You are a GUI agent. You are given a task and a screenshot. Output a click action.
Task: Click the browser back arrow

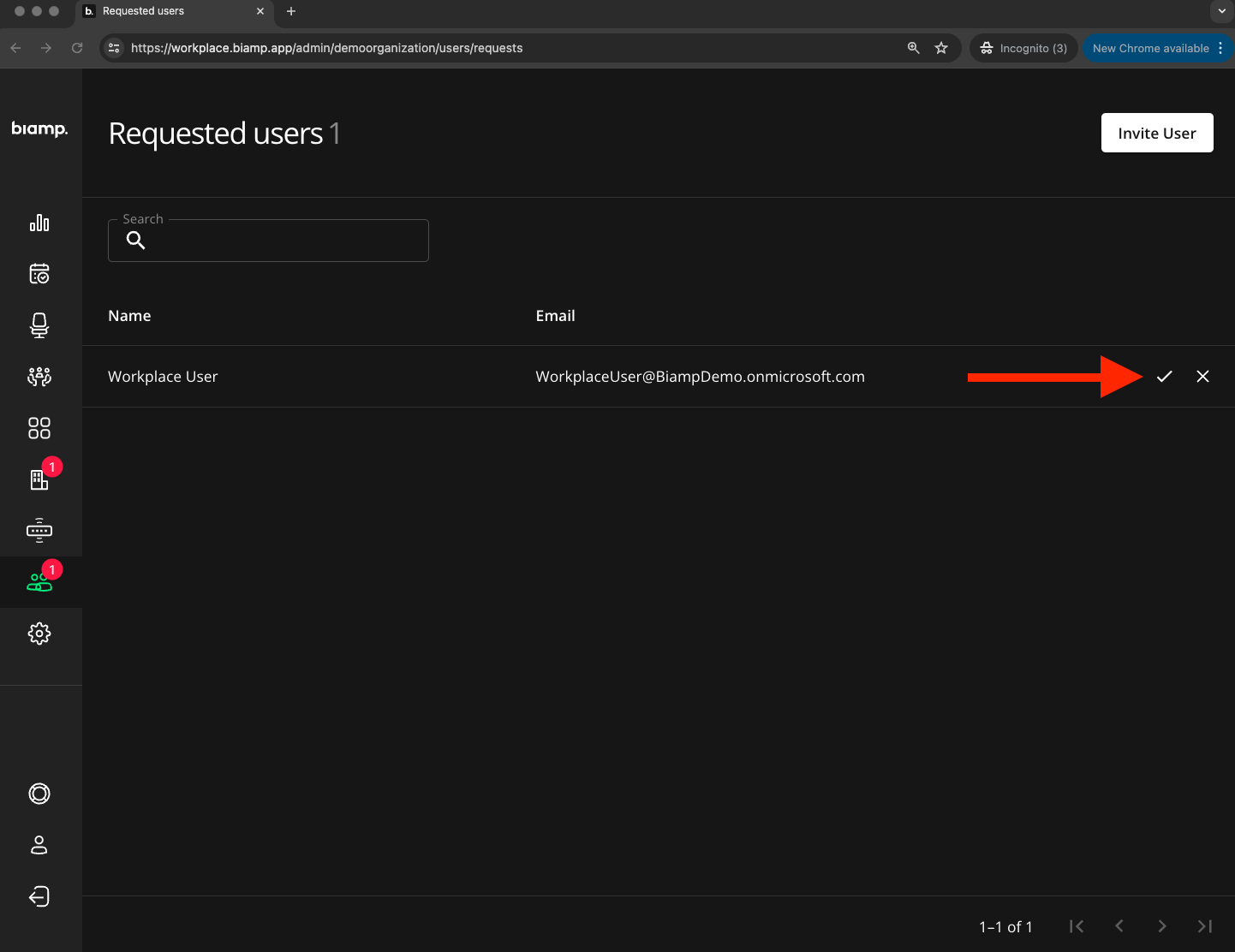pos(15,48)
